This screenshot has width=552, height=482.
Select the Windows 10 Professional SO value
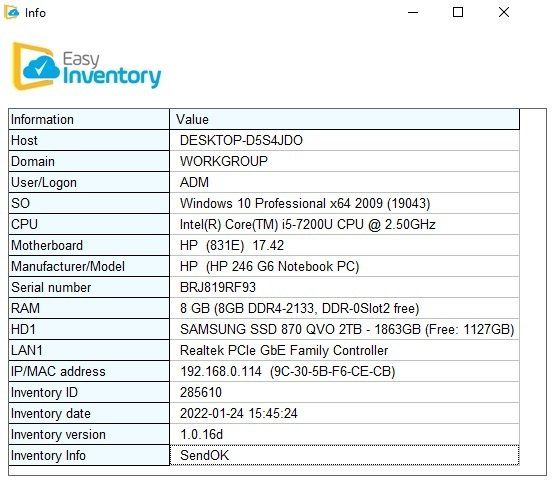point(345,204)
